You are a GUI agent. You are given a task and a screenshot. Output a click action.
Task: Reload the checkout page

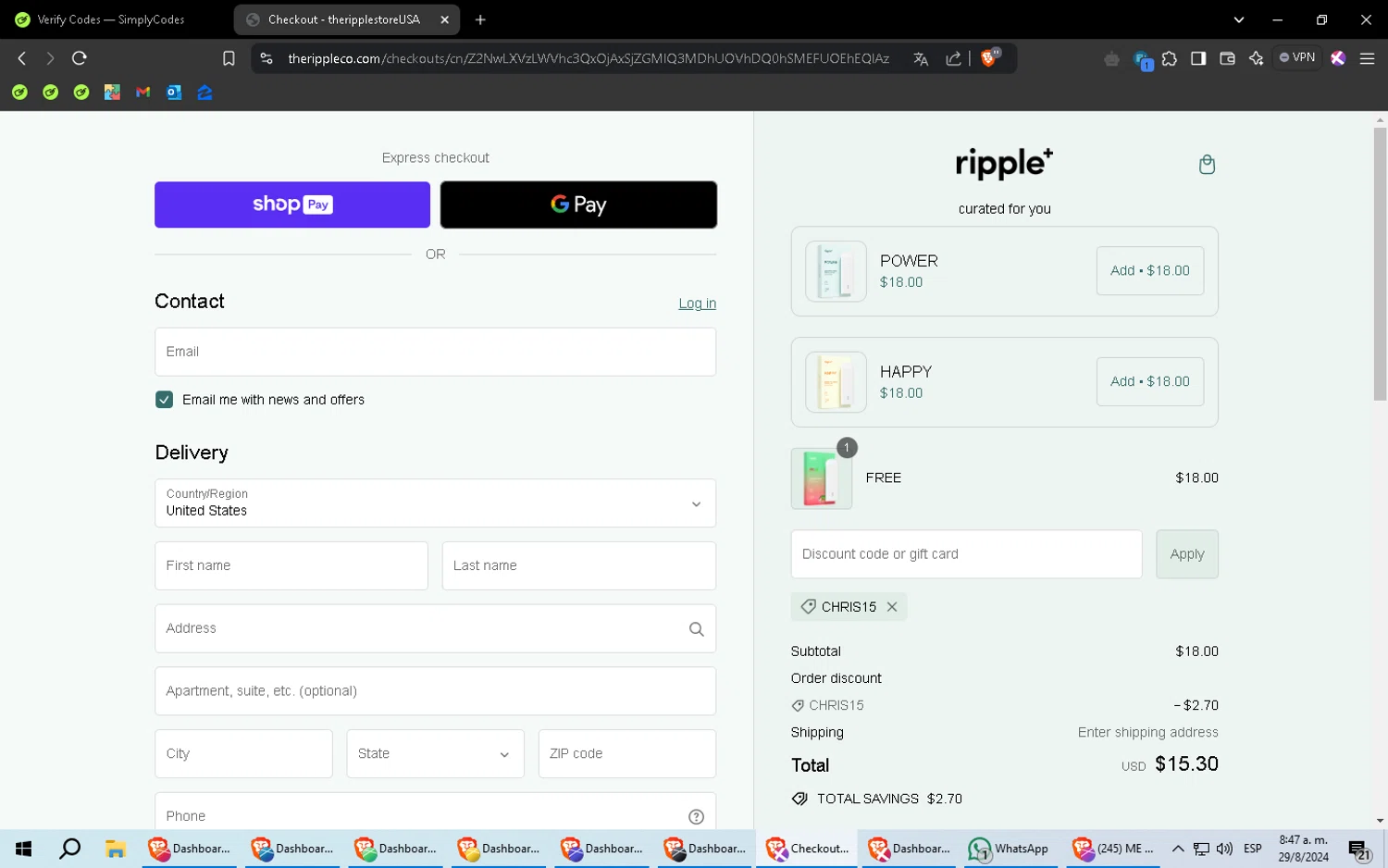click(x=80, y=58)
